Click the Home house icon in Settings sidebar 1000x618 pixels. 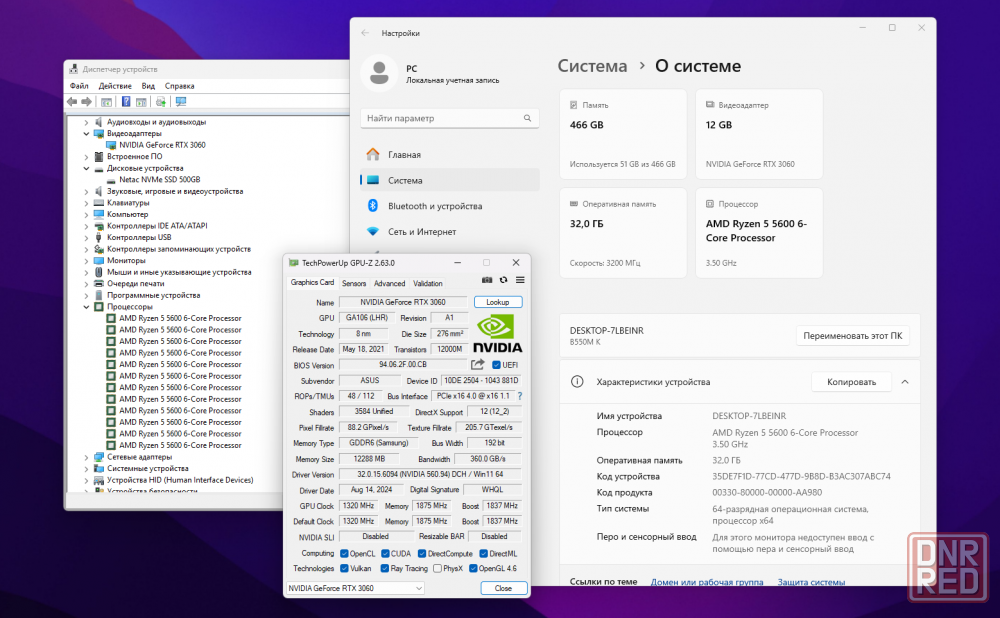click(373, 154)
